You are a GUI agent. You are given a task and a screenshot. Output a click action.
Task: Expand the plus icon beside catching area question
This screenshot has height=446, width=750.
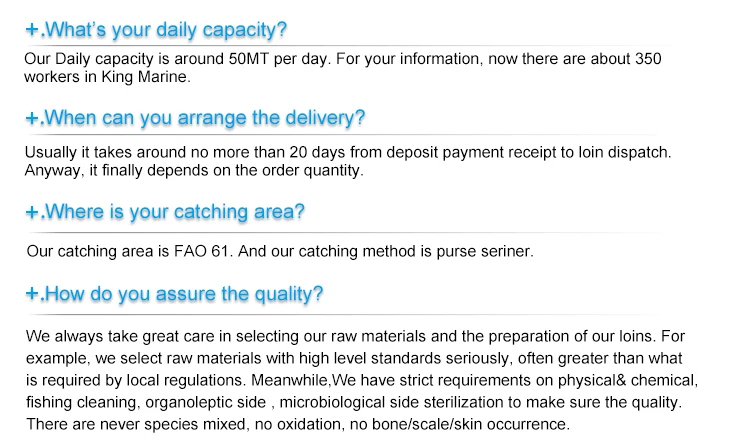pos(32,212)
